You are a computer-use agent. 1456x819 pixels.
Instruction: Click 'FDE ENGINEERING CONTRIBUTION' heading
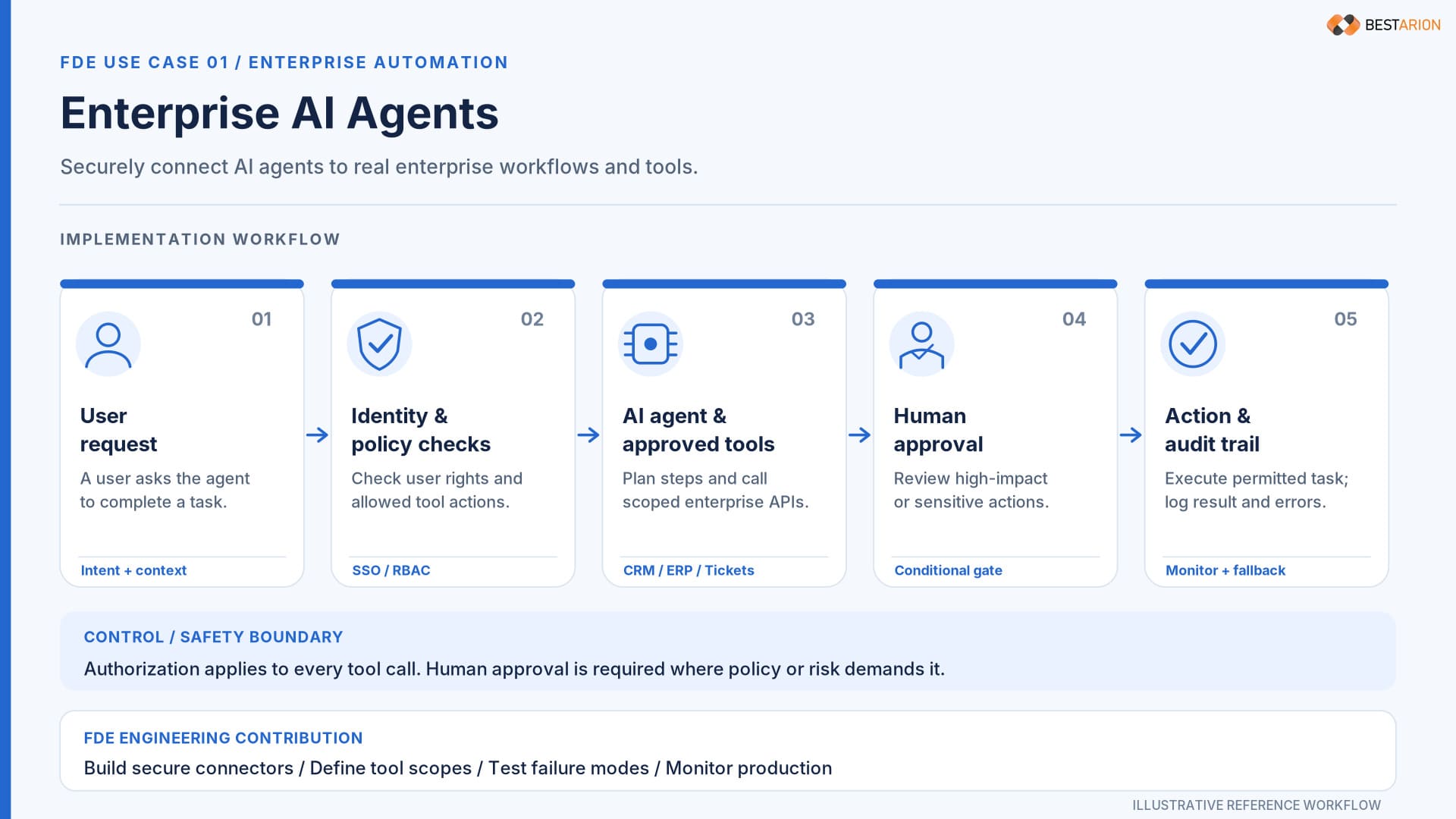pos(223,738)
